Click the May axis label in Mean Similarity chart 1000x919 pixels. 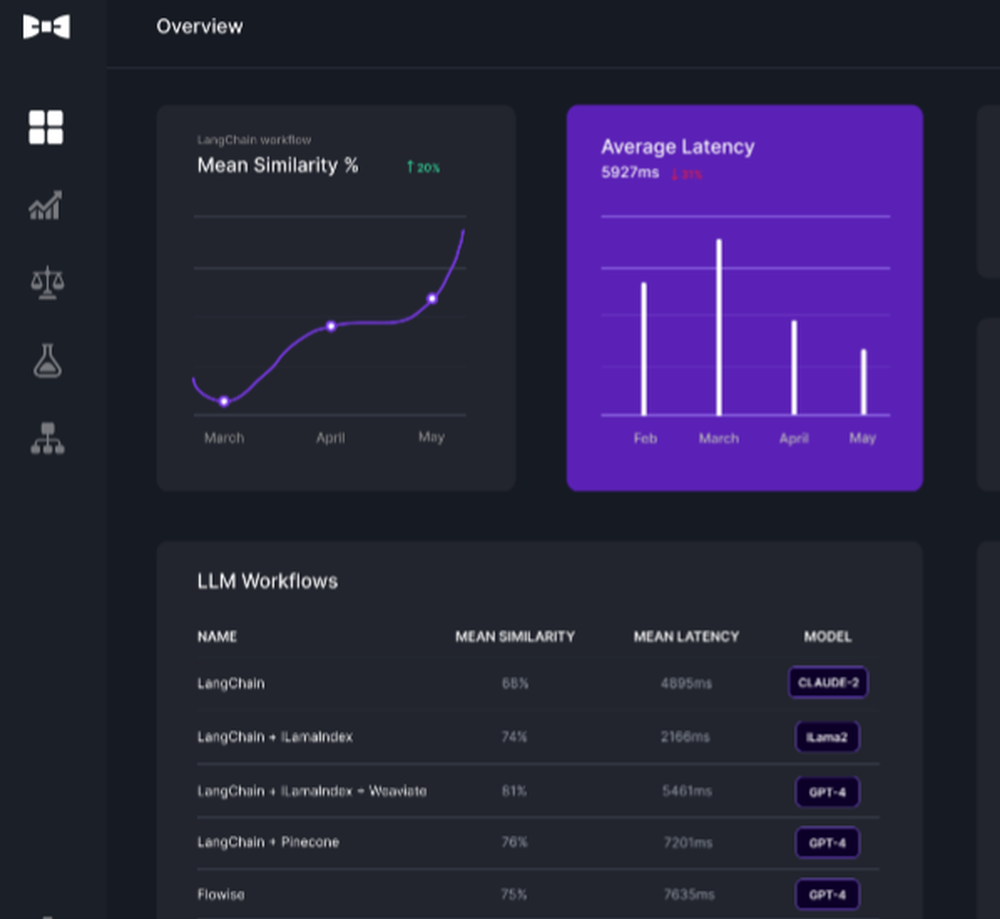(x=431, y=437)
